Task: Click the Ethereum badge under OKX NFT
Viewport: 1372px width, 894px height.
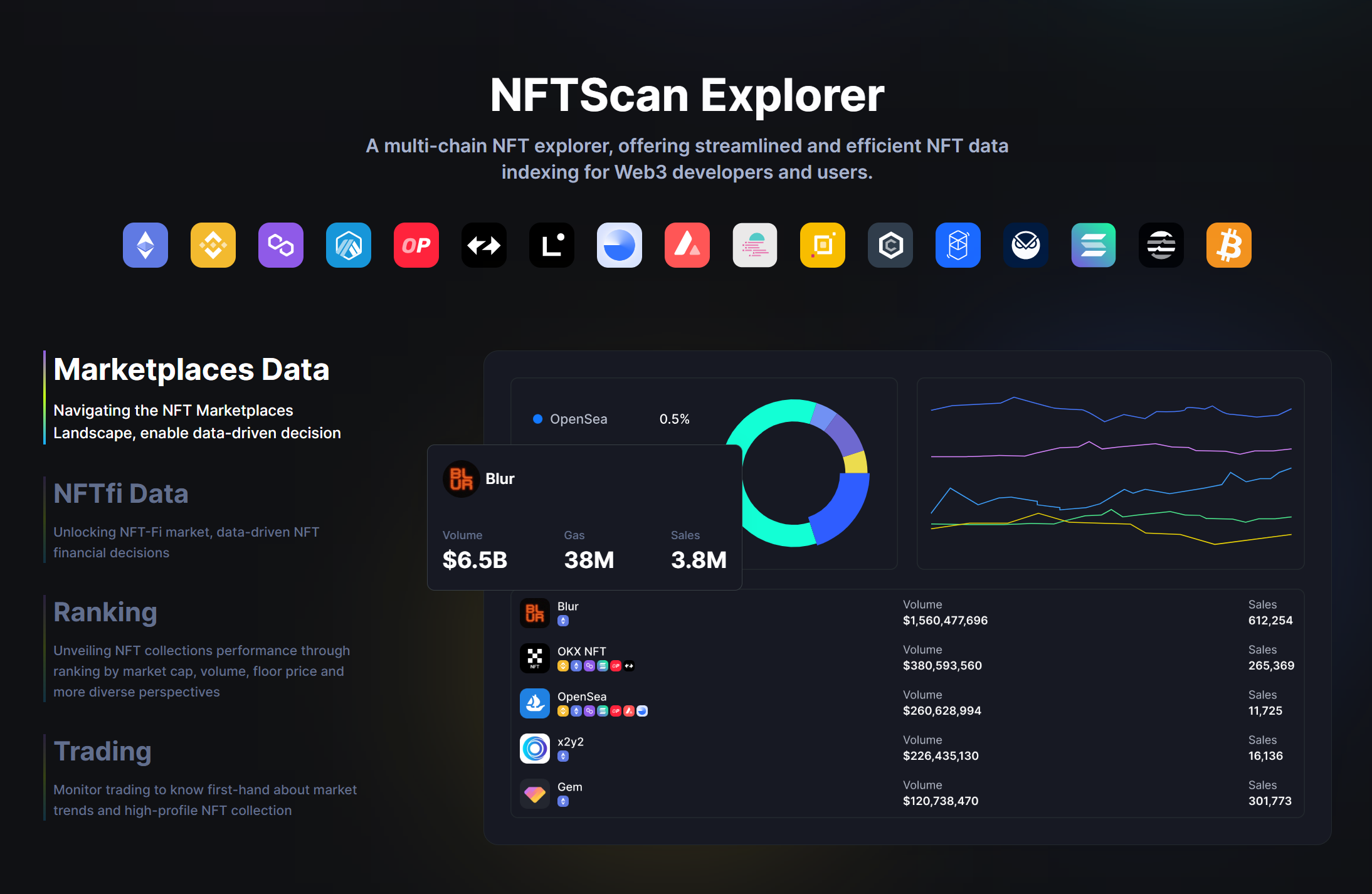Action: point(576,666)
